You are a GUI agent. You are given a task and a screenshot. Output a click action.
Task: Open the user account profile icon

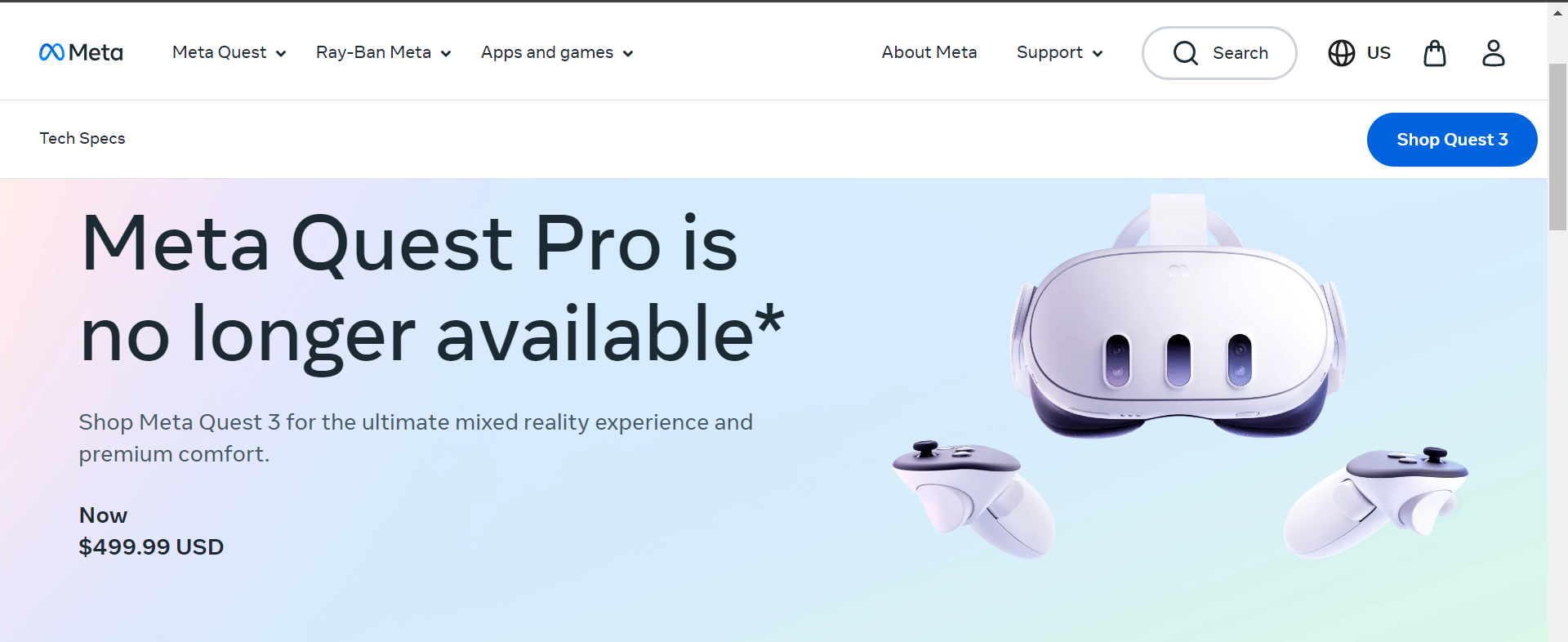point(1494,53)
